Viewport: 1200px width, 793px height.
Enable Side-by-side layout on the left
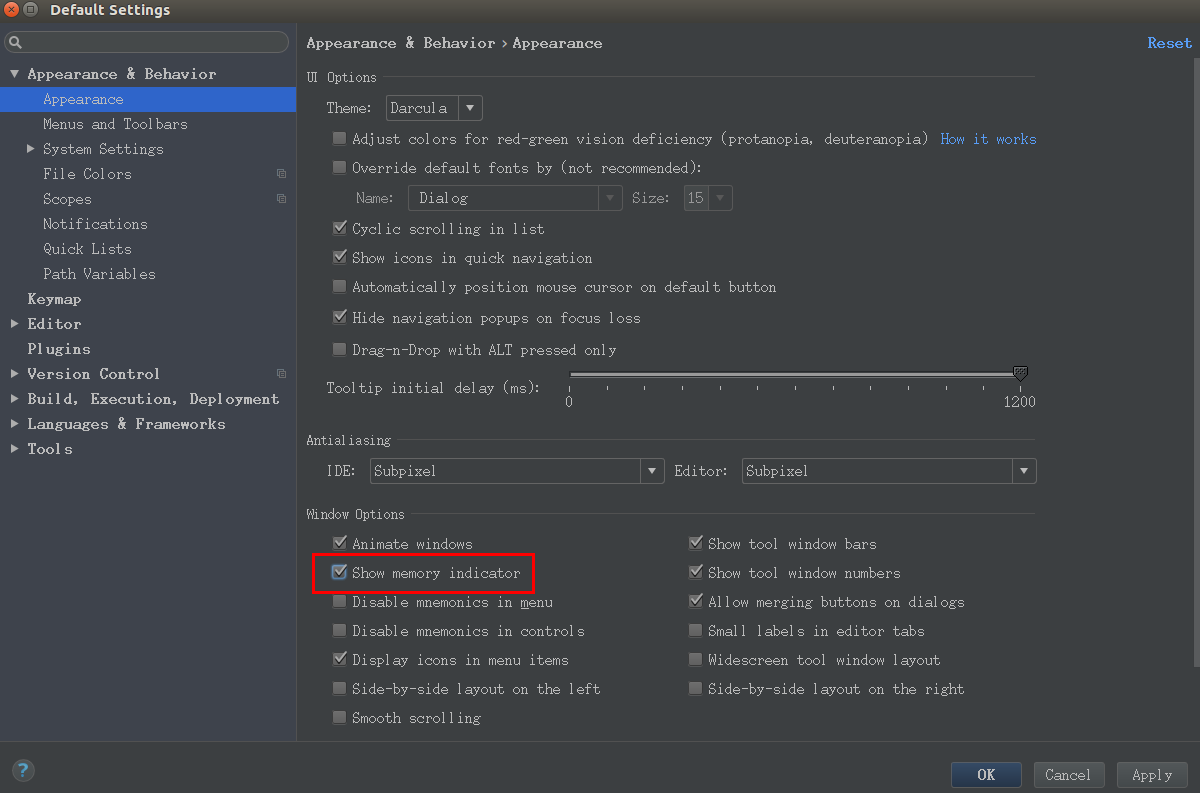pyautogui.click(x=340, y=689)
